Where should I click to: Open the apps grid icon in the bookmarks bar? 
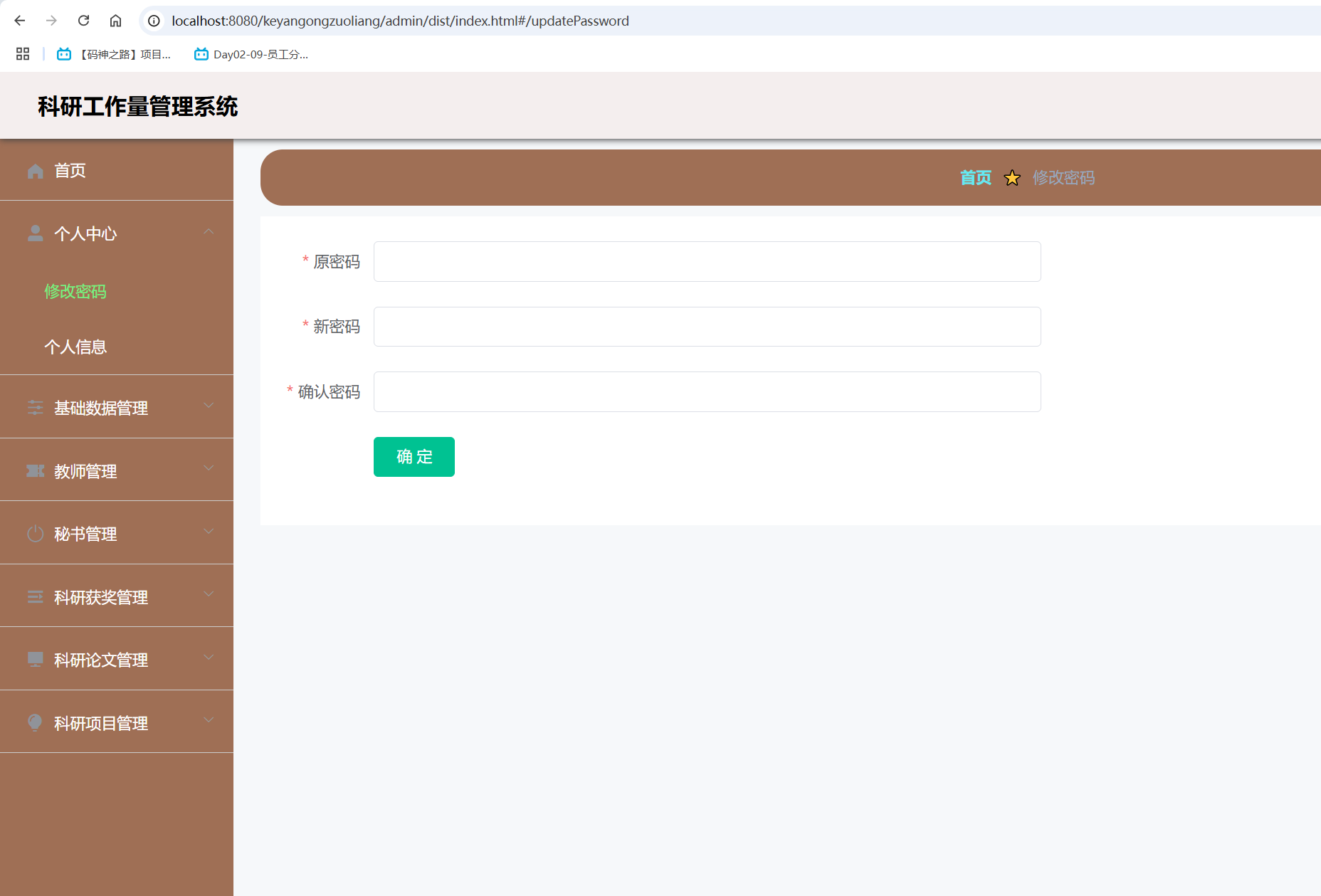[23, 54]
